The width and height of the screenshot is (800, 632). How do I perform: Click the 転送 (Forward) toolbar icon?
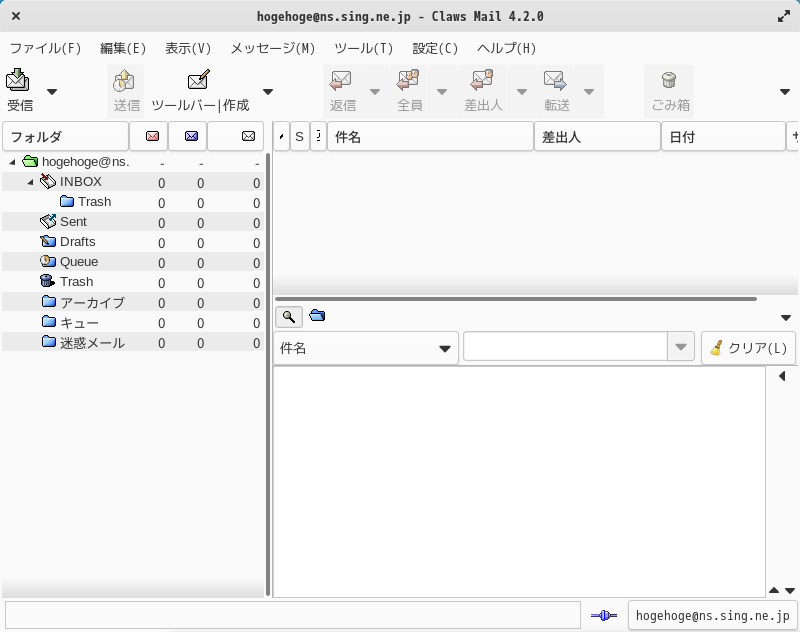click(556, 91)
